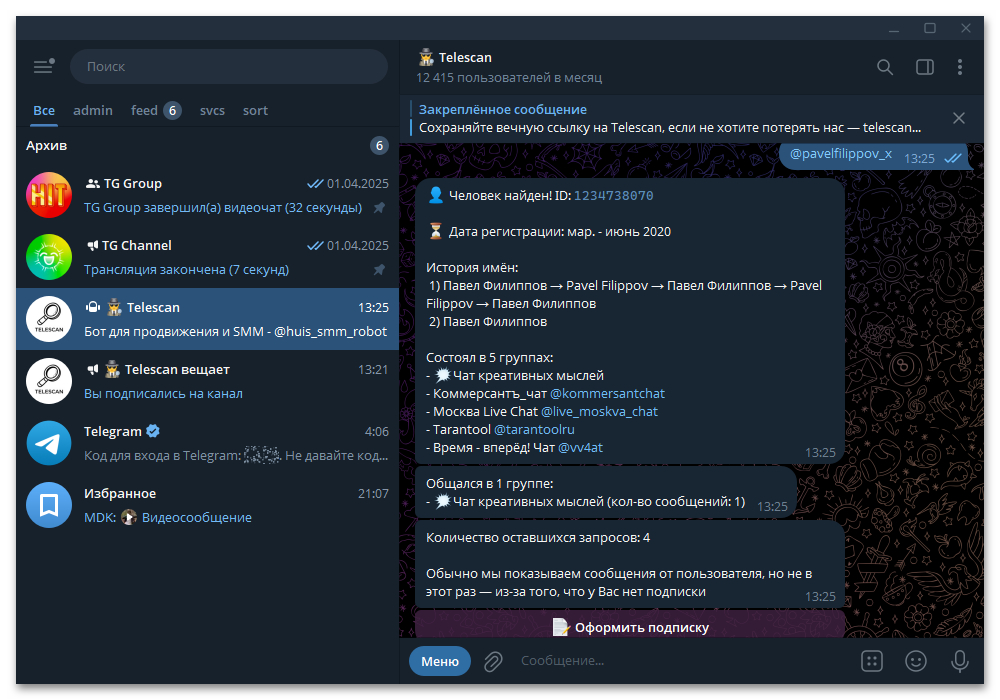Open the @live_moskva_chat link

coord(599,411)
